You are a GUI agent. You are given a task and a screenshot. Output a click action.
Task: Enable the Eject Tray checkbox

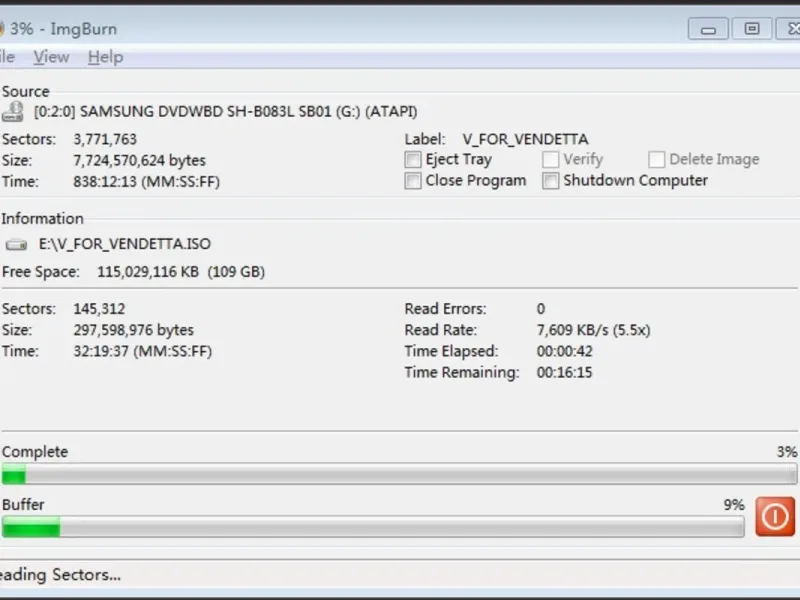413,159
